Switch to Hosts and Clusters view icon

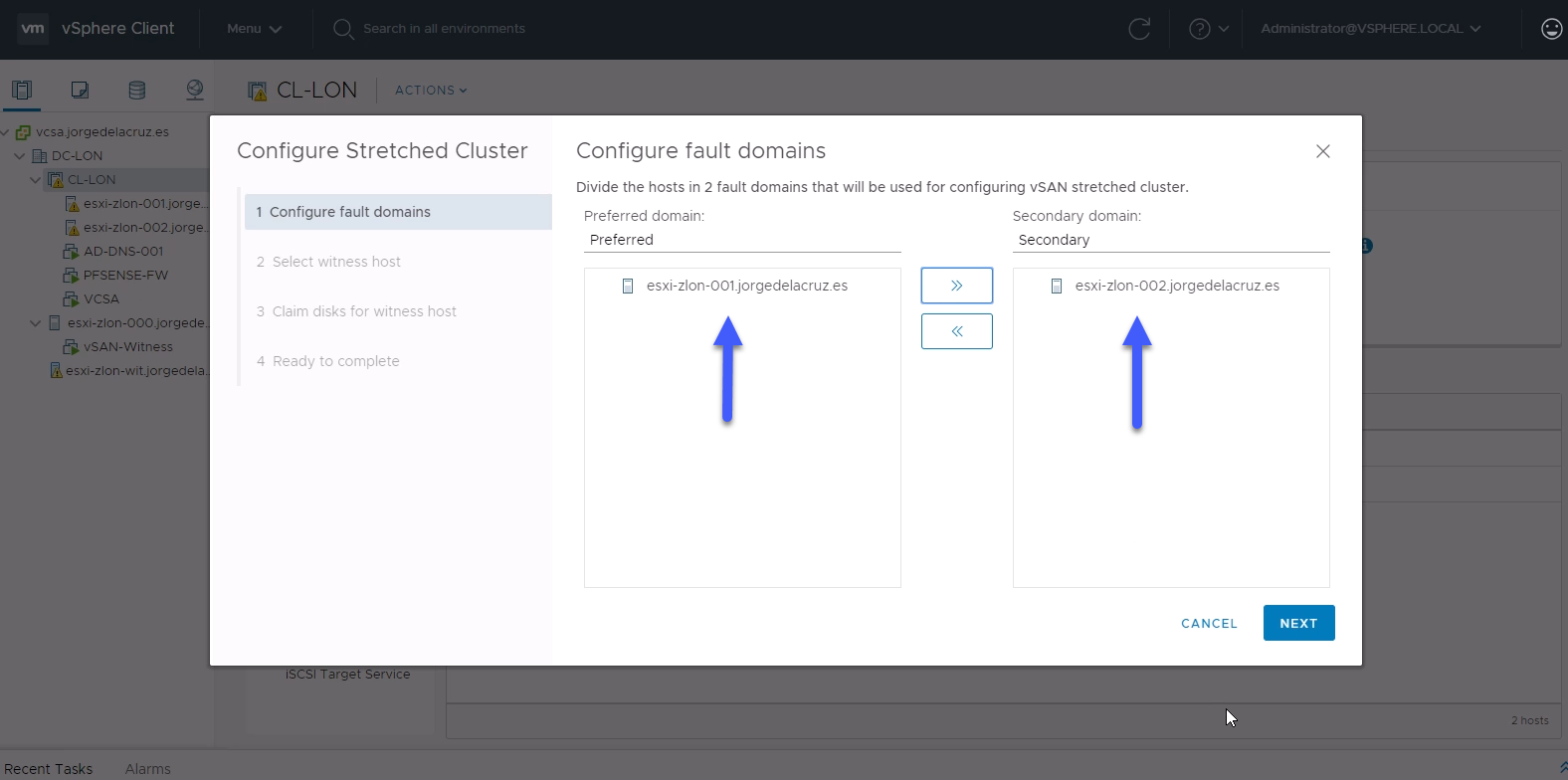click(x=22, y=91)
